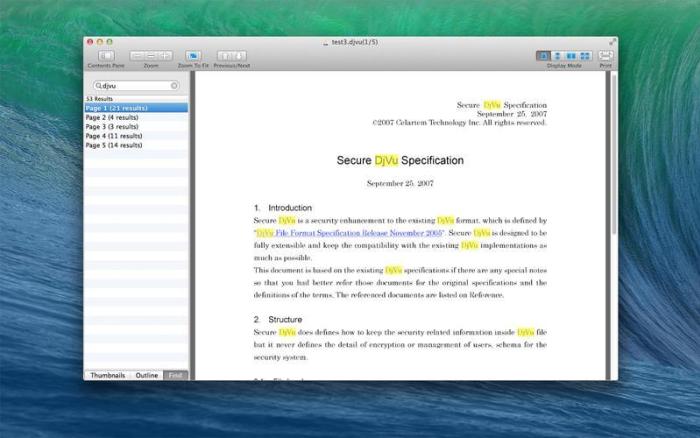This screenshot has width=700, height=438.
Task: Click the magnifier icon in search field
Action: click(x=98, y=85)
